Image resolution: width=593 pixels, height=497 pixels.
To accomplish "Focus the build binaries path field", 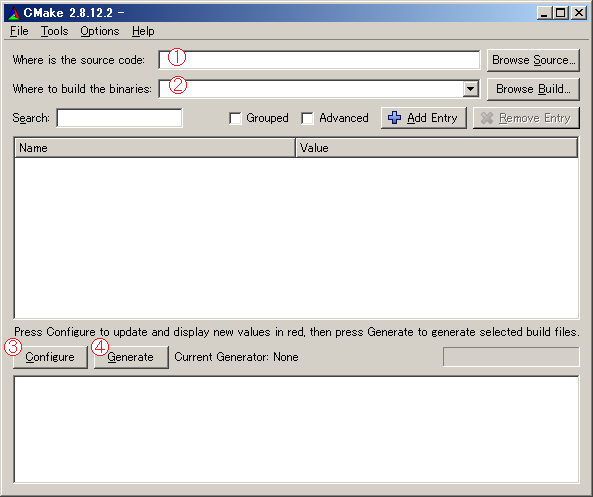I will point(311,89).
